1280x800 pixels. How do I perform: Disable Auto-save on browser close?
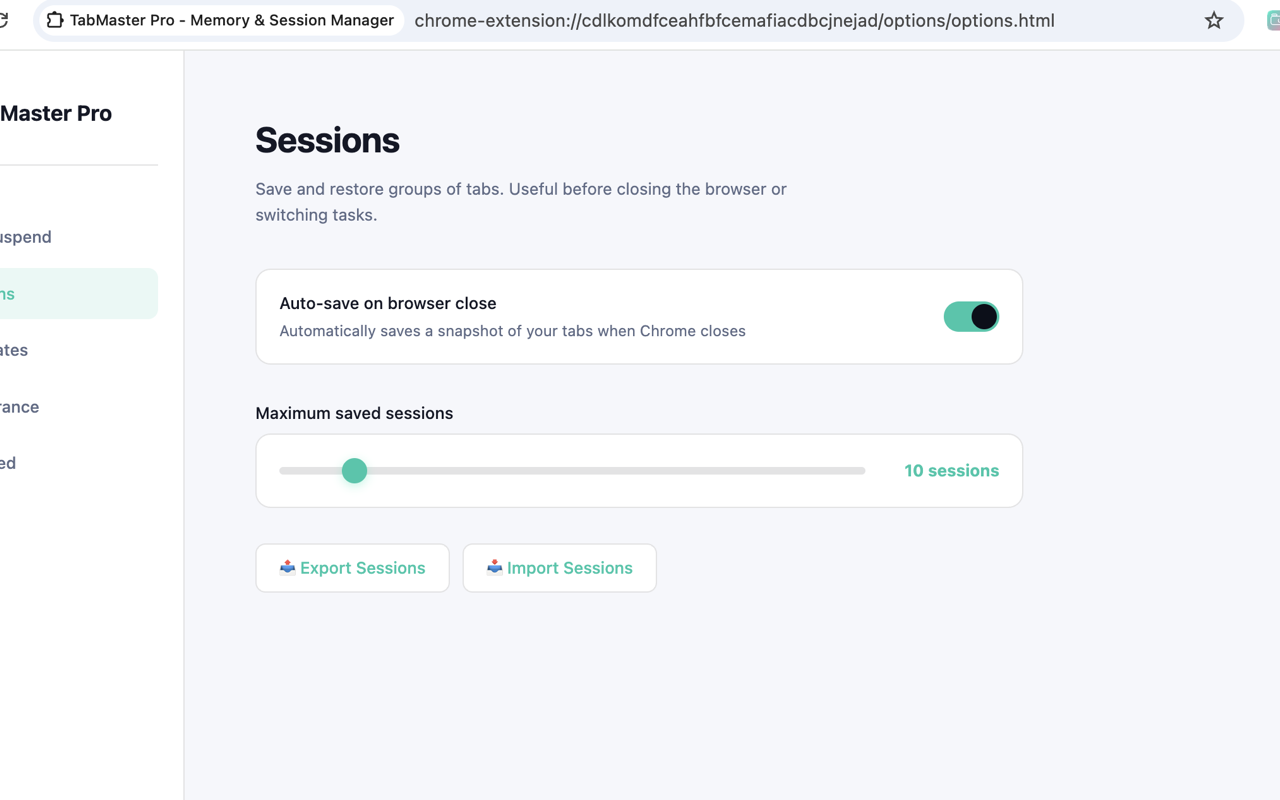pyautogui.click(x=971, y=316)
